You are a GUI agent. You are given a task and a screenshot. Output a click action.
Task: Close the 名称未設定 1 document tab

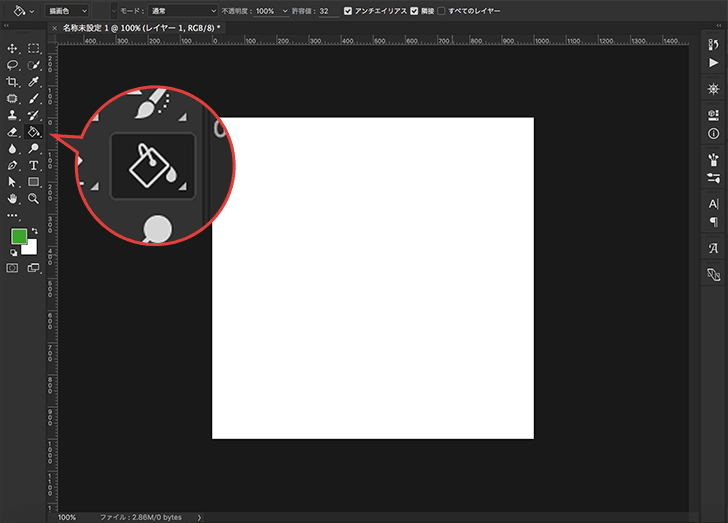coord(54,28)
